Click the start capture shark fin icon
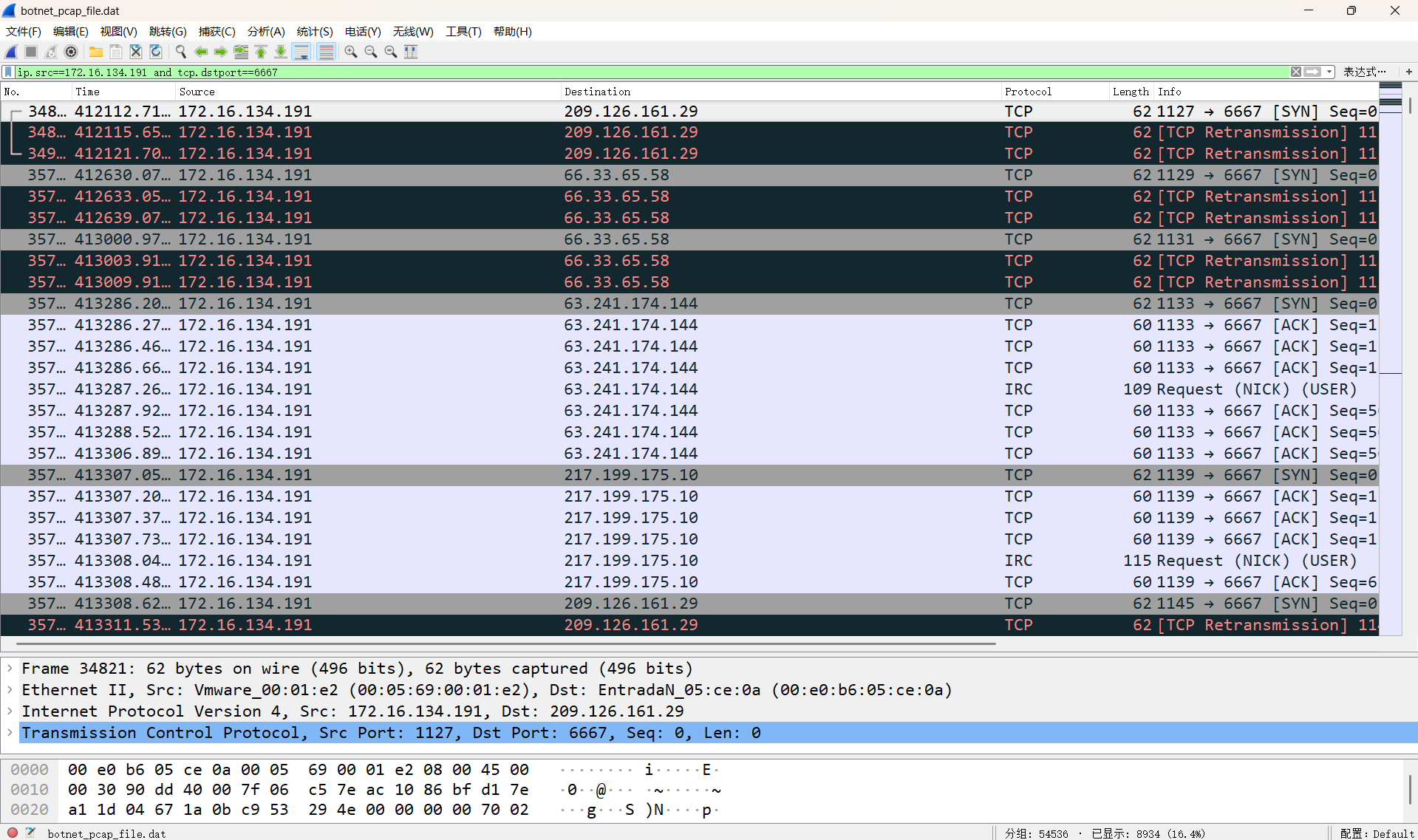Image resolution: width=1418 pixels, height=840 pixels. (x=11, y=52)
